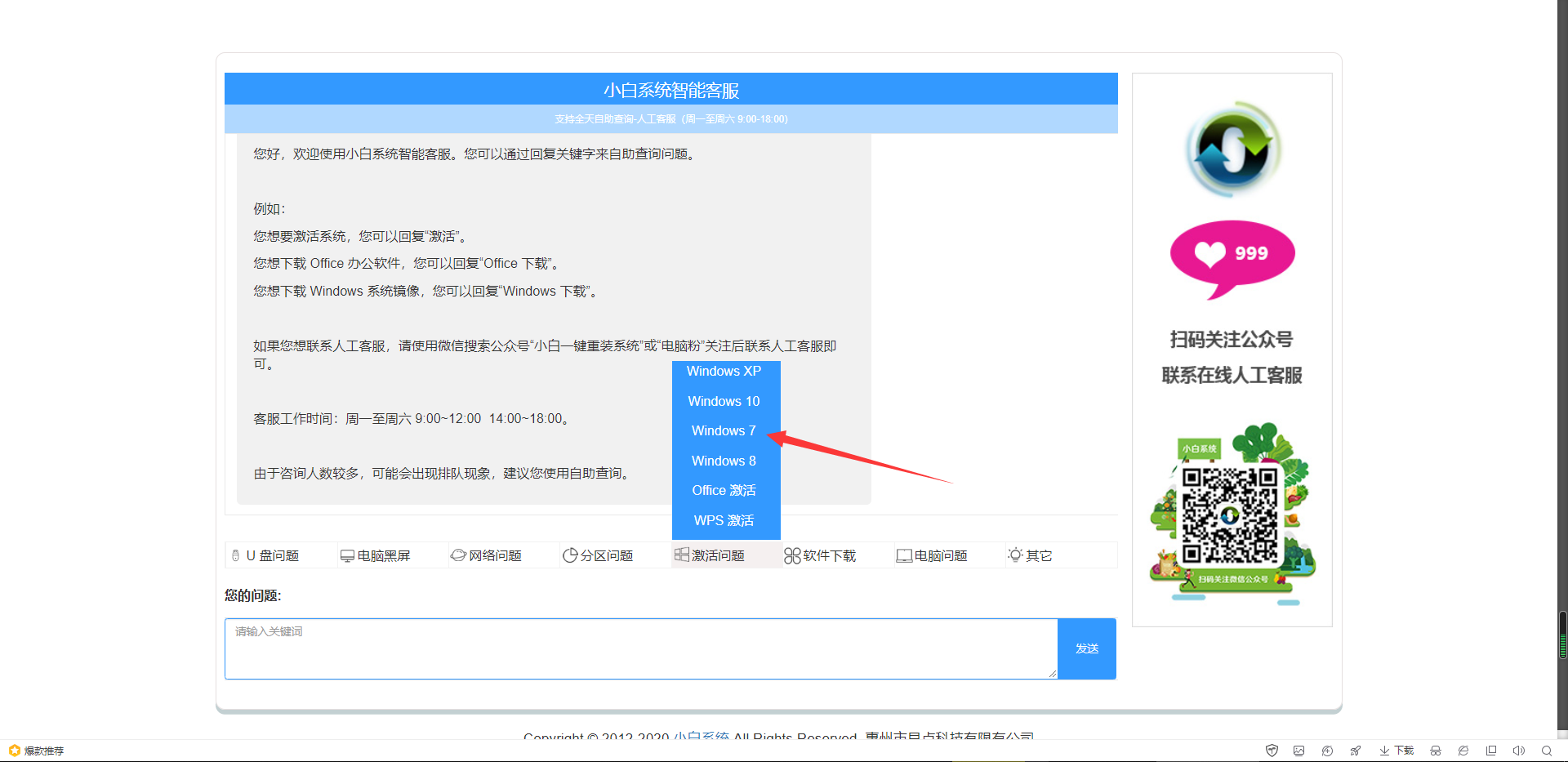Image resolution: width=1568 pixels, height=762 pixels.
Task: Choose Office 激活 from the popup list
Action: [x=724, y=490]
